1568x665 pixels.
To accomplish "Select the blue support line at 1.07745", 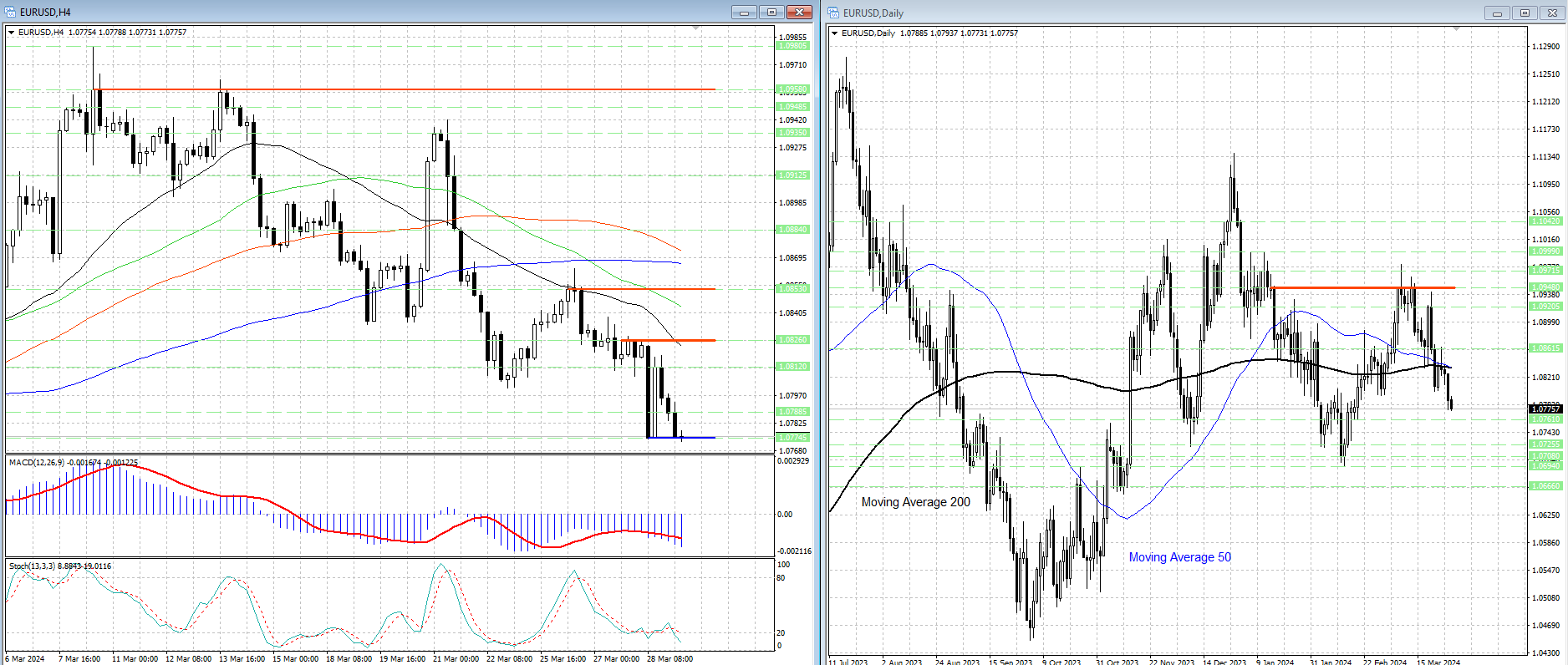I will (681, 438).
